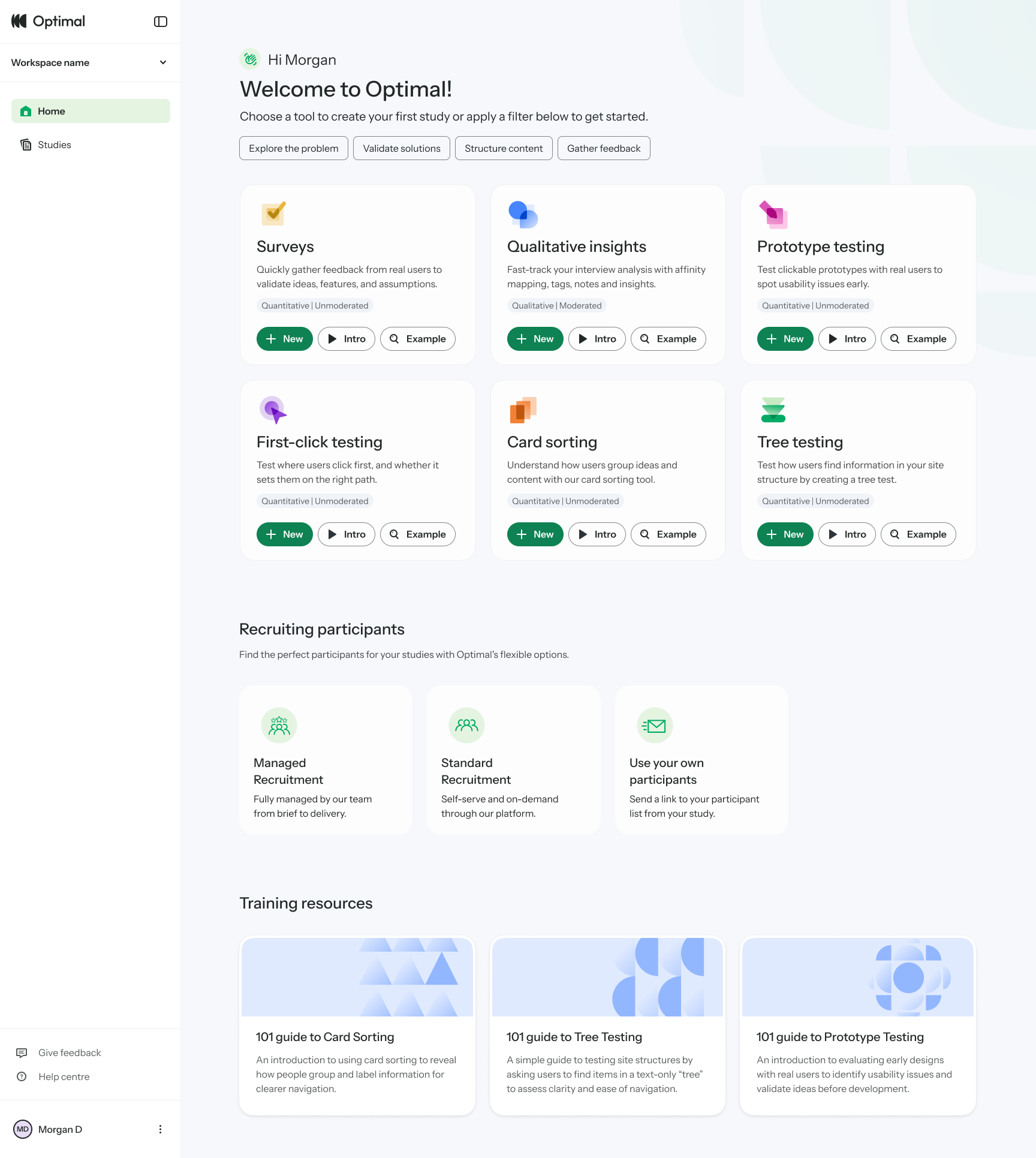Play the Card sorting Intro
This screenshot has height=1158, width=1036.
pyautogui.click(x=597, y=534)
